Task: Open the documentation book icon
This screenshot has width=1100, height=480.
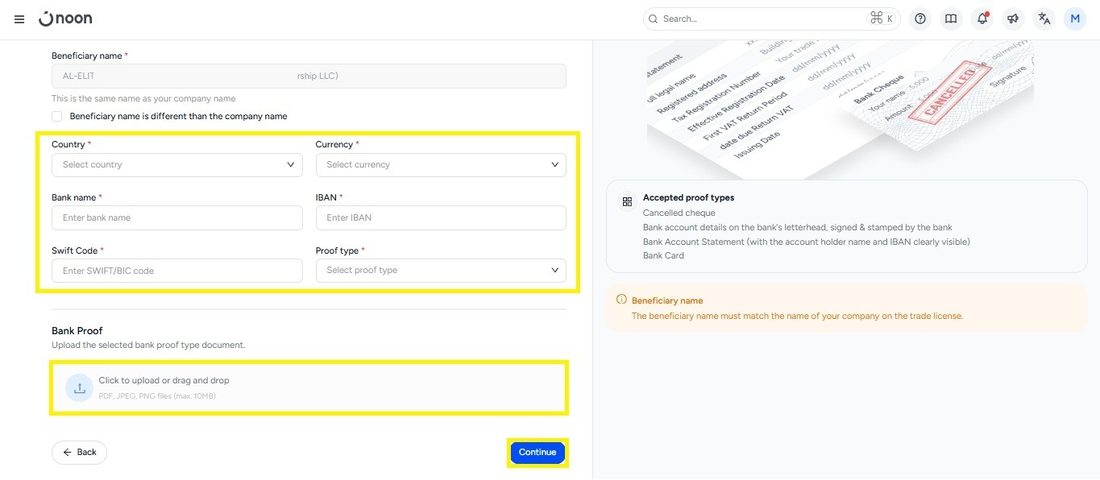Action: pos(951,19)
